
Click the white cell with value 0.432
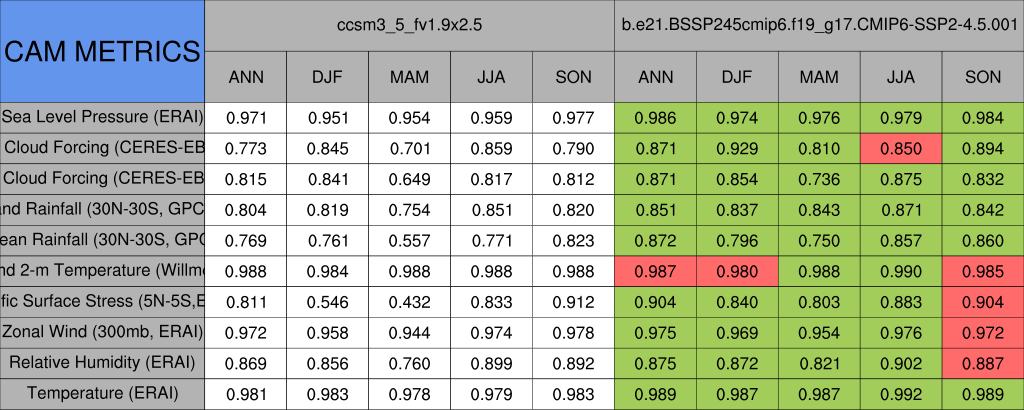tap(410, 301)
